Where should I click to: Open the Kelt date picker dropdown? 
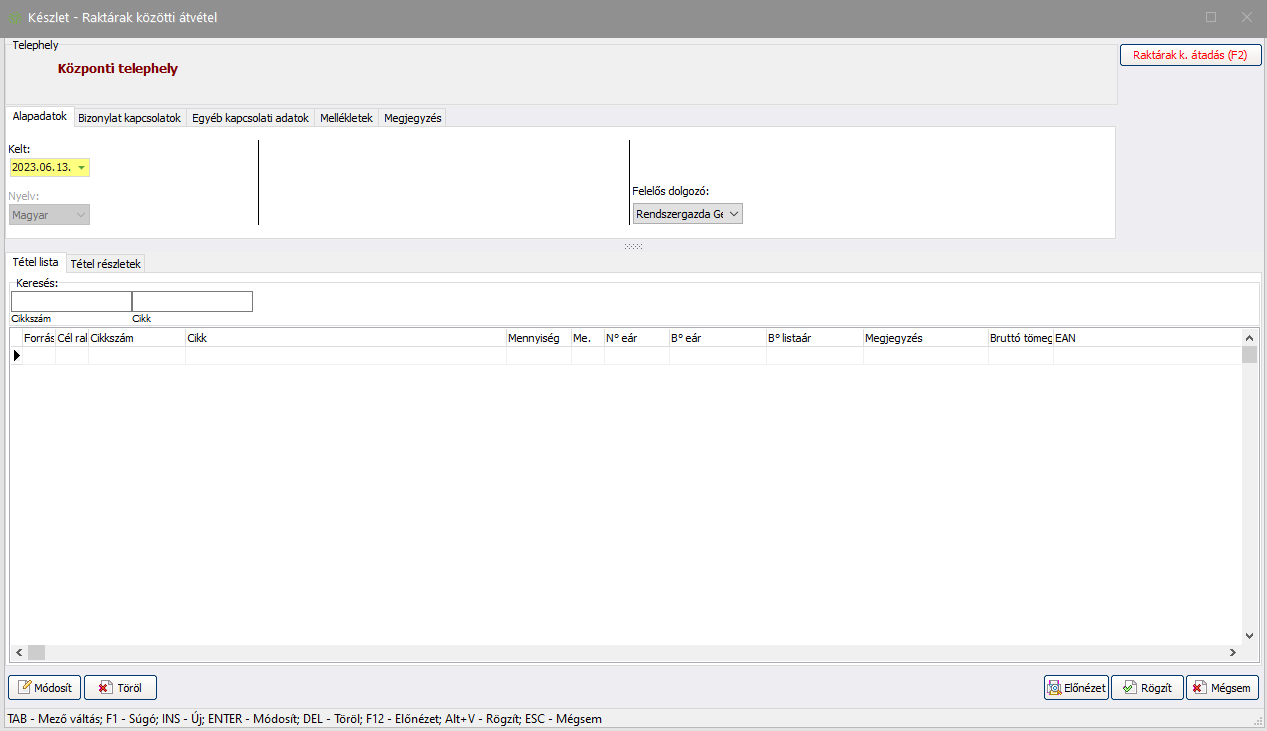(81, 168)
